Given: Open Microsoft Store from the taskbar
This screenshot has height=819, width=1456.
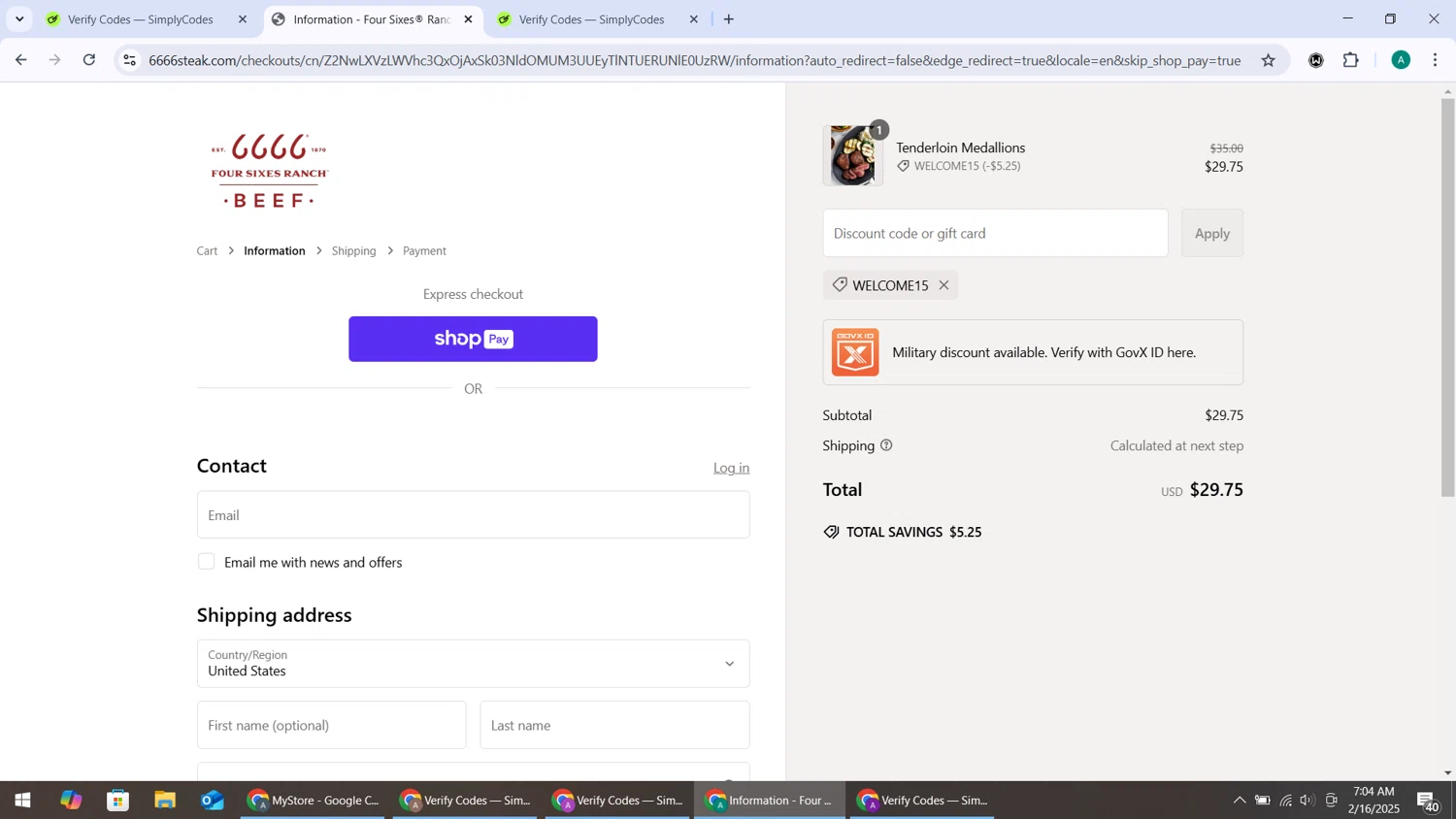Looking at the screenshot, I should point(118,801).
